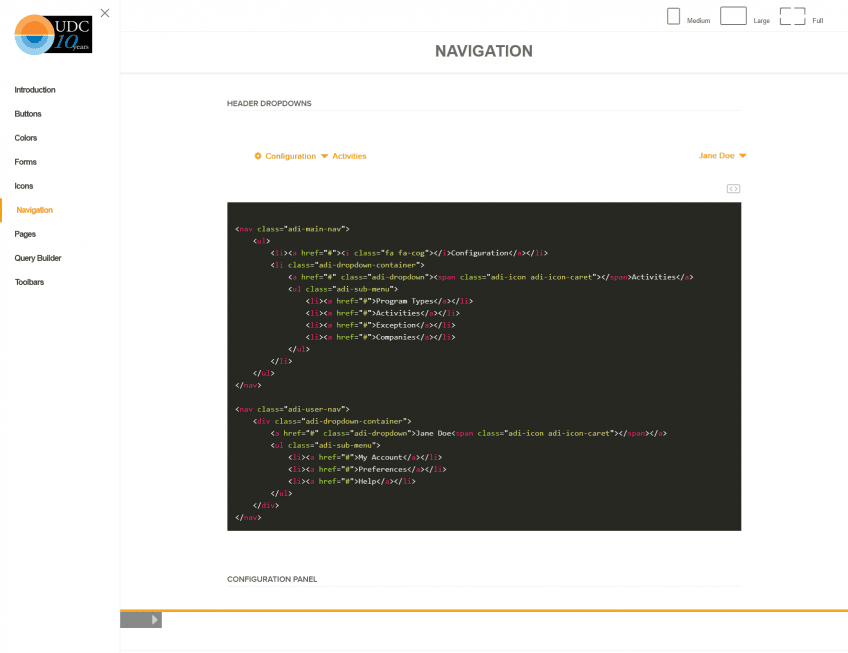Click the Large size label

(x=761, y=21)
